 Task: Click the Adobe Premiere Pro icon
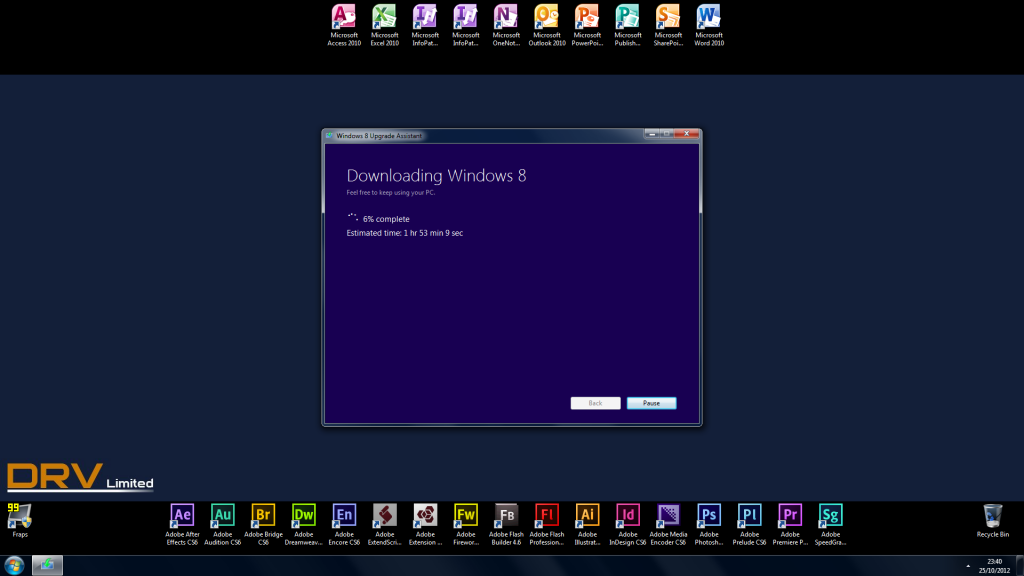pos(790,515)
